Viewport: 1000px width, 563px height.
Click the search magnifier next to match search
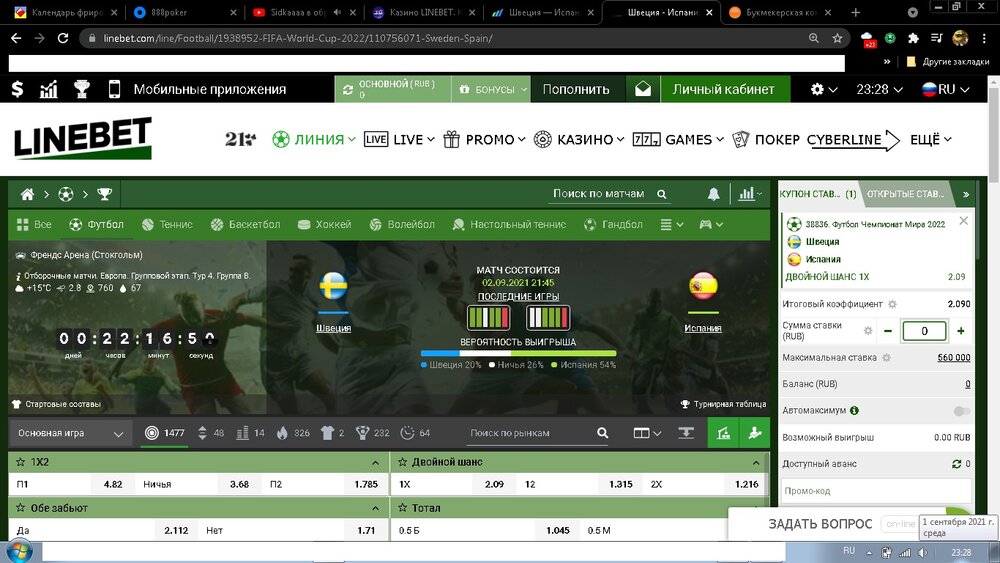pos(662,194)
